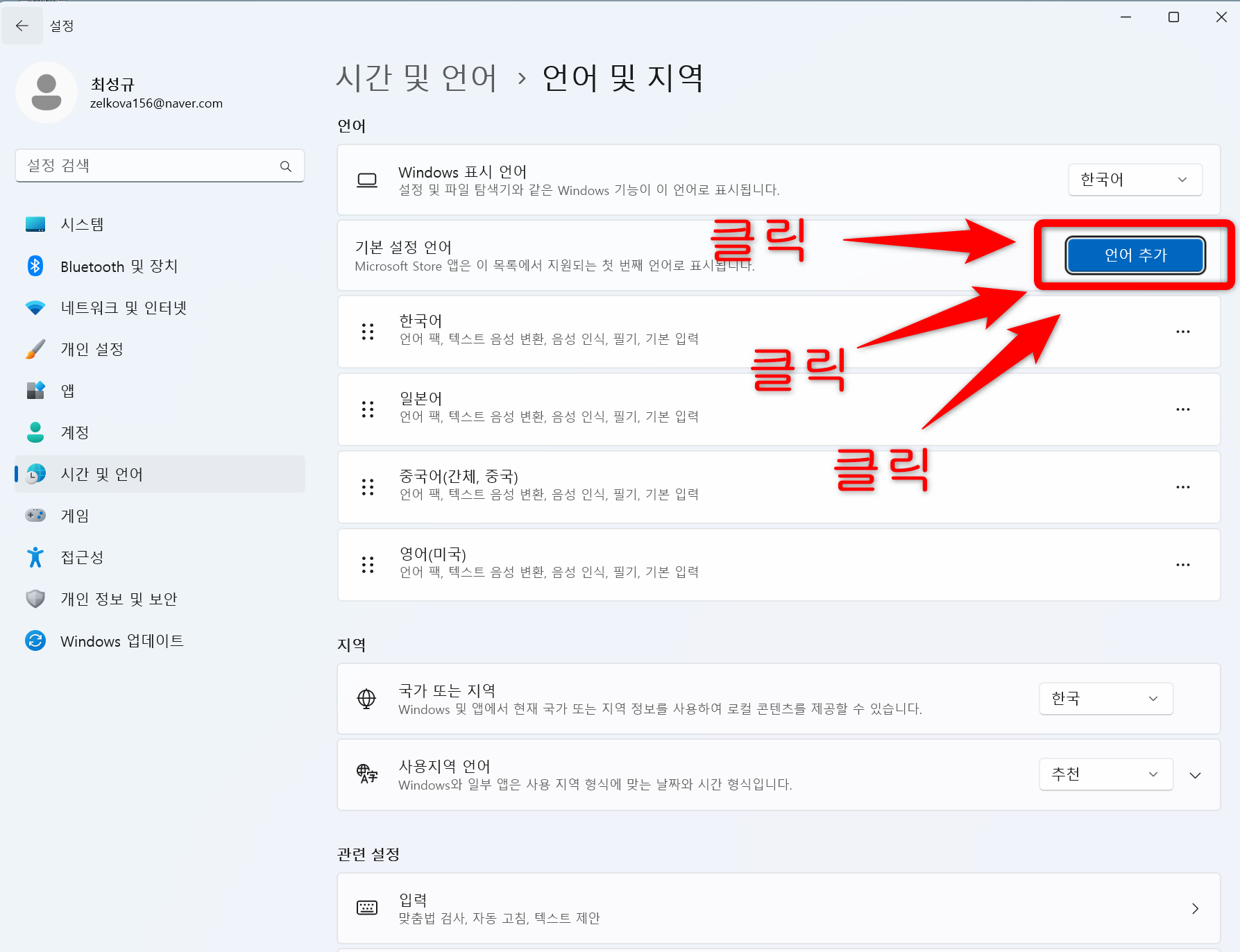
Task: Open Windows 업데이트 page
Action: pos(160,640)
